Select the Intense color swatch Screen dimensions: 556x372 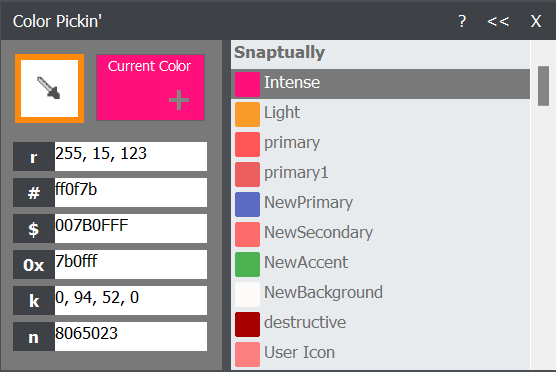click(x=247, y=84)
